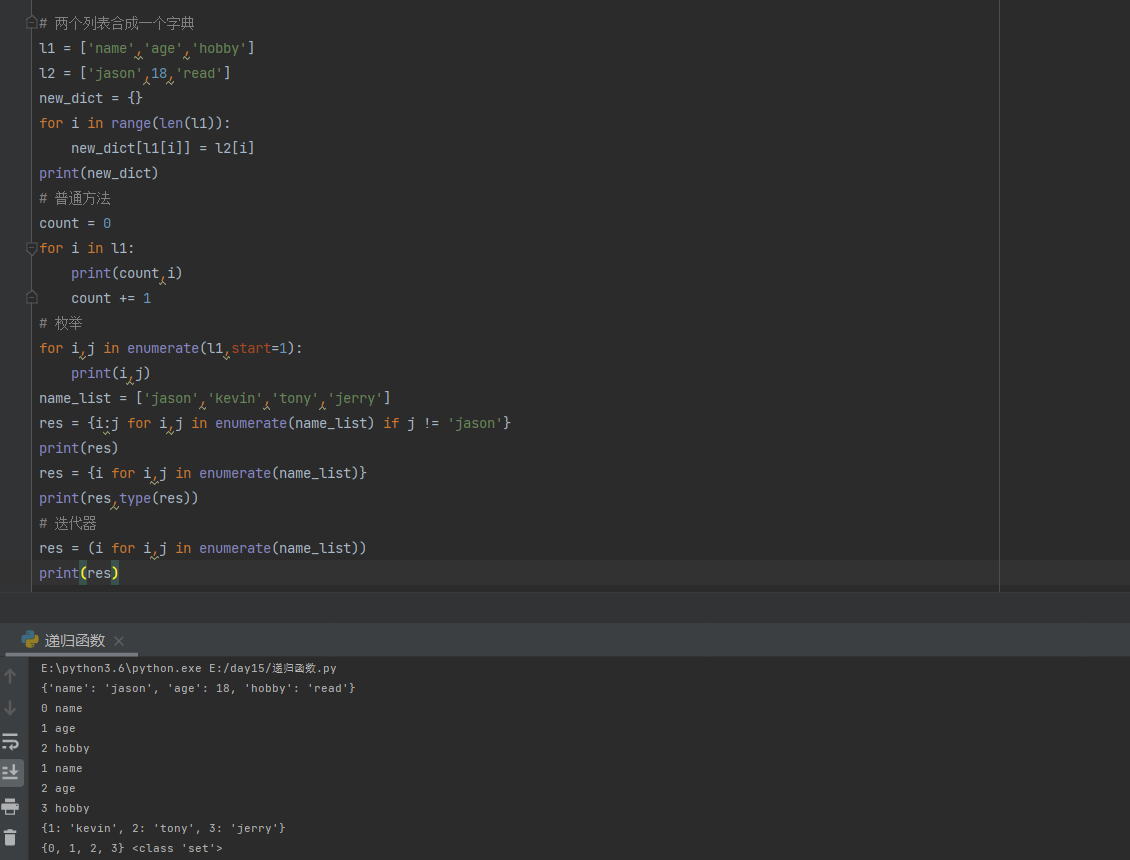Click the 'print(new_dict)' statement
The image size is (1130, 860).
(99, 173)
